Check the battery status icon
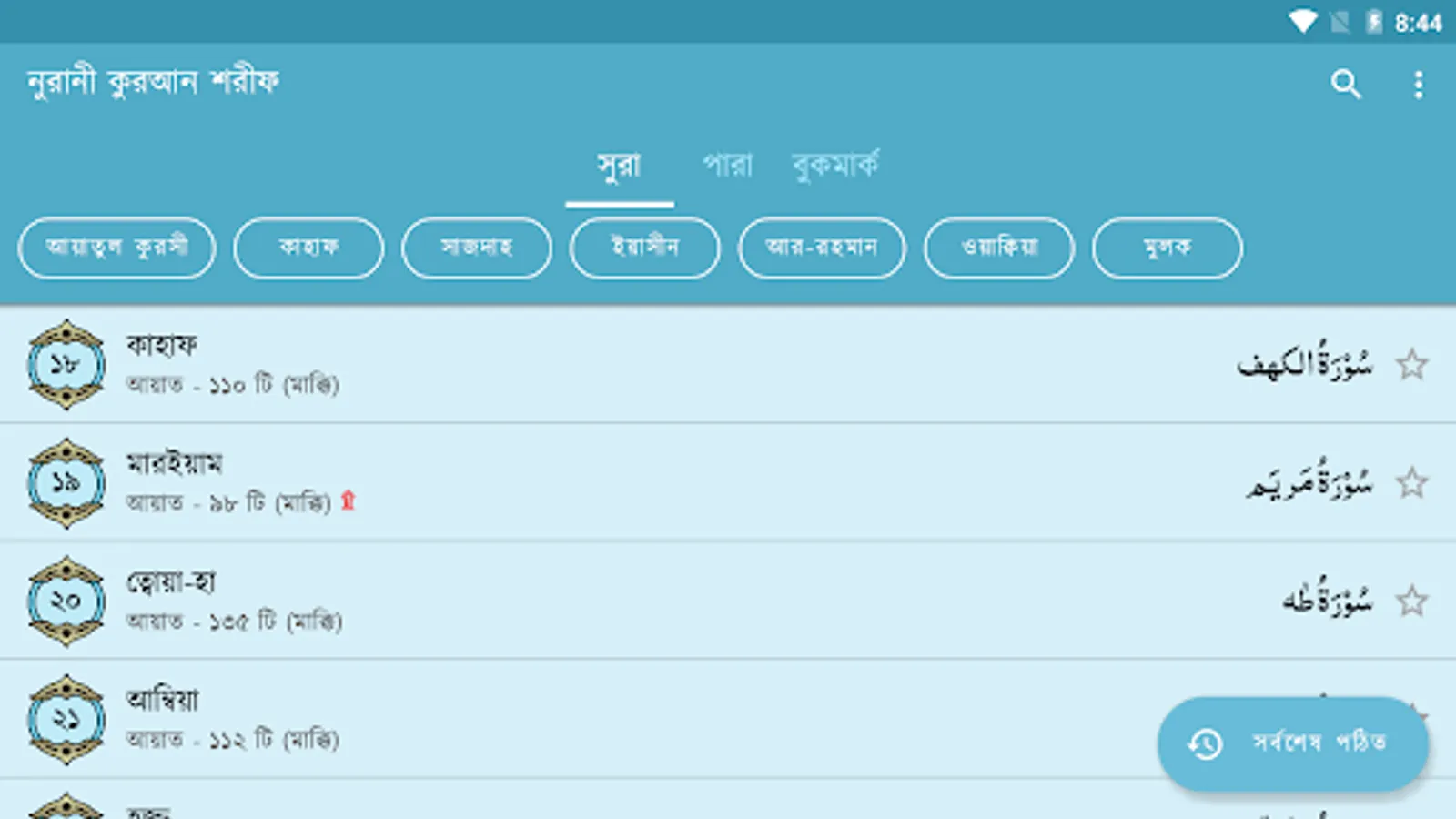1456x819 pixels. tap(1374, 22)
